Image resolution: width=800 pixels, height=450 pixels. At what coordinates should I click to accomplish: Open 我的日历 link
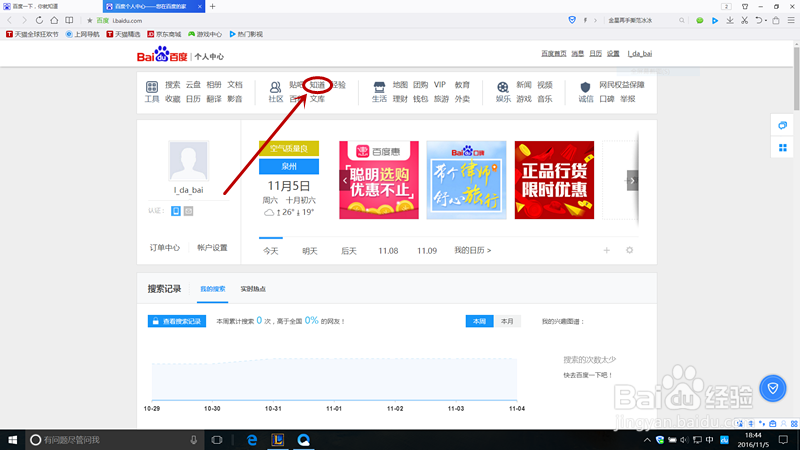coord(472,251)
